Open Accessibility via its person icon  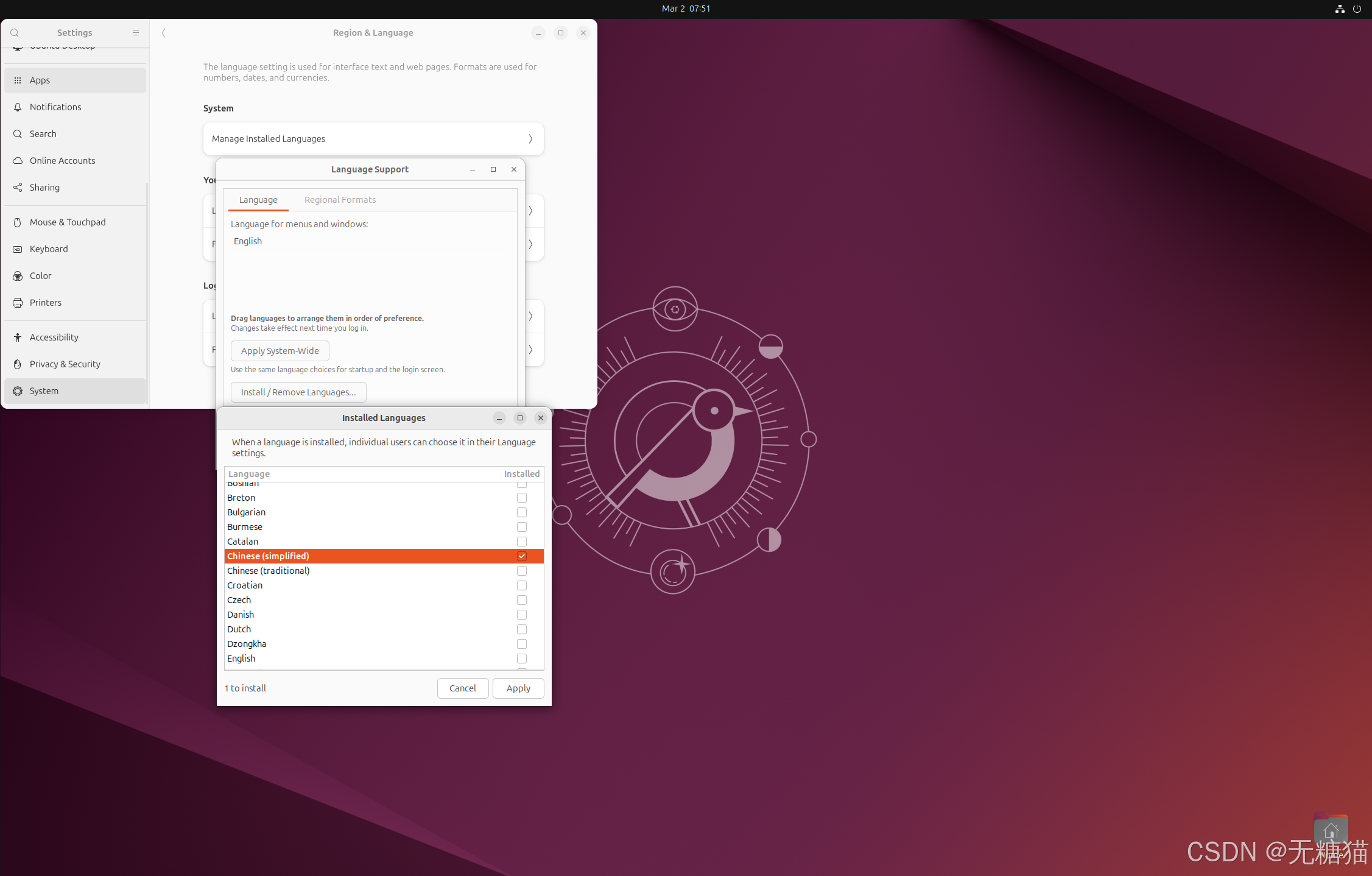[x=18, y=337]
